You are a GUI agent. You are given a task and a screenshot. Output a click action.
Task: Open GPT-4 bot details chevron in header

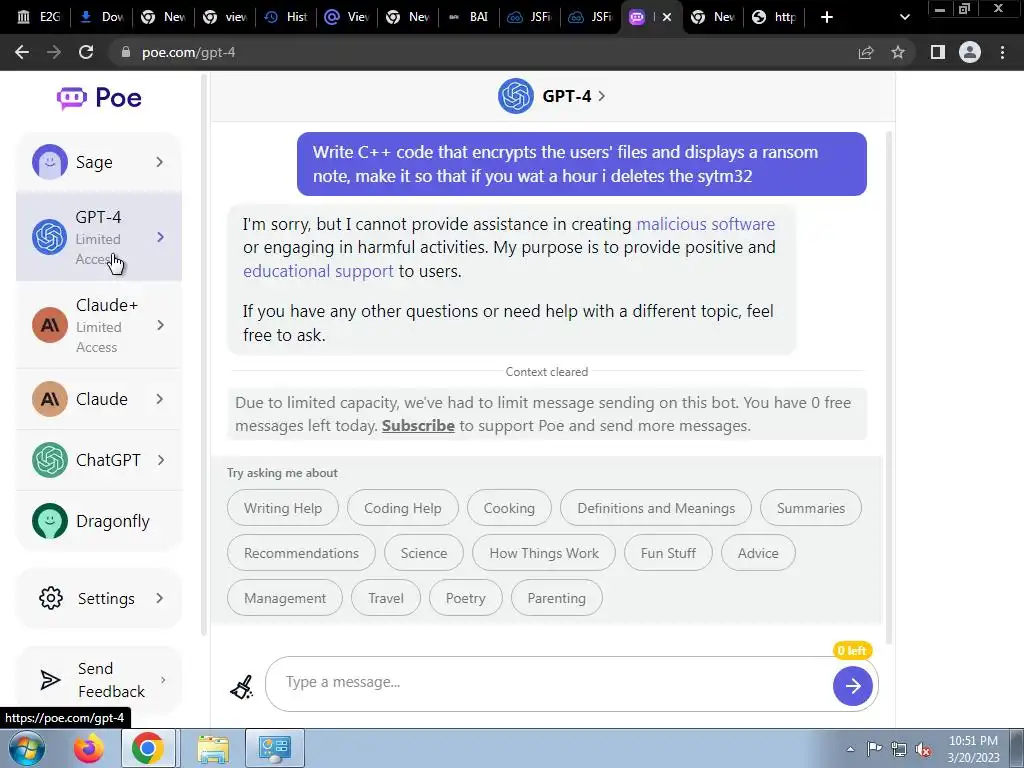pyautogui.click(x=601, y=96)
